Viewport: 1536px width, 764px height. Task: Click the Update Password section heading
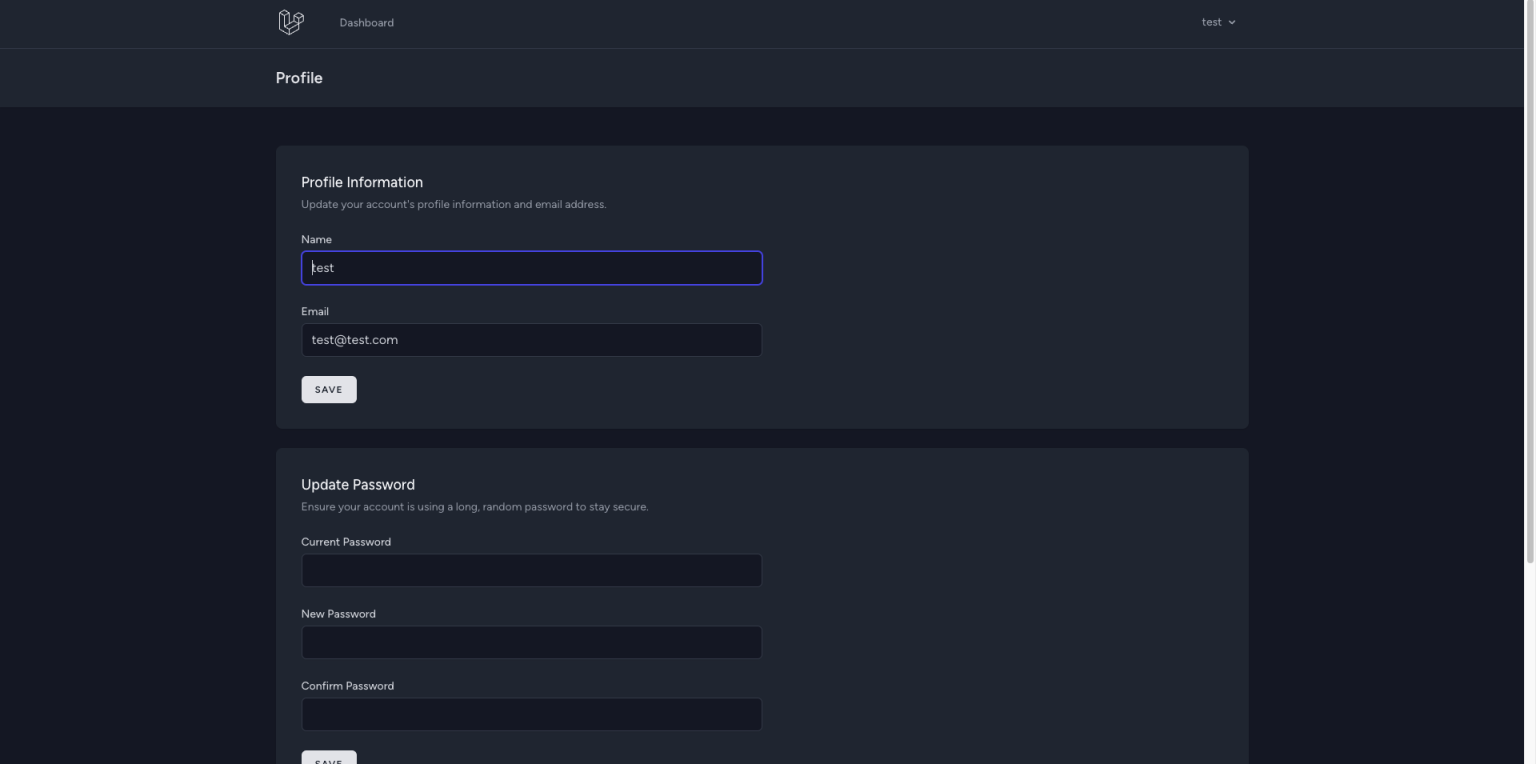[x=358, y=485]
